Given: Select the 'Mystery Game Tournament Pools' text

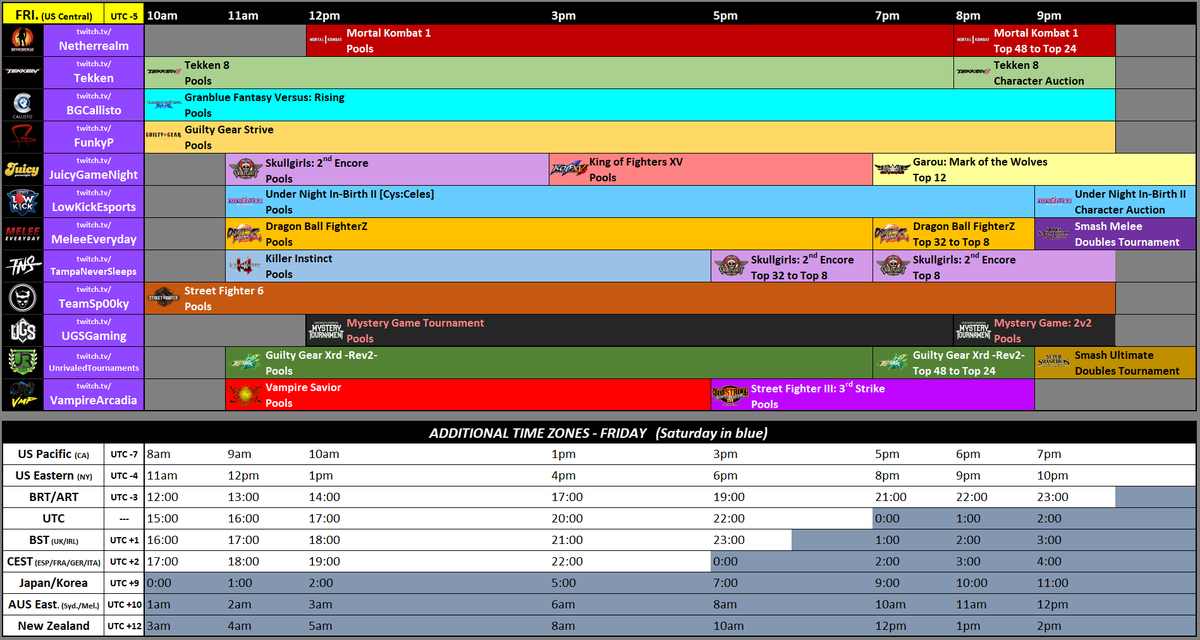Looking at the screenshot, I should click(x=415, y=330).
